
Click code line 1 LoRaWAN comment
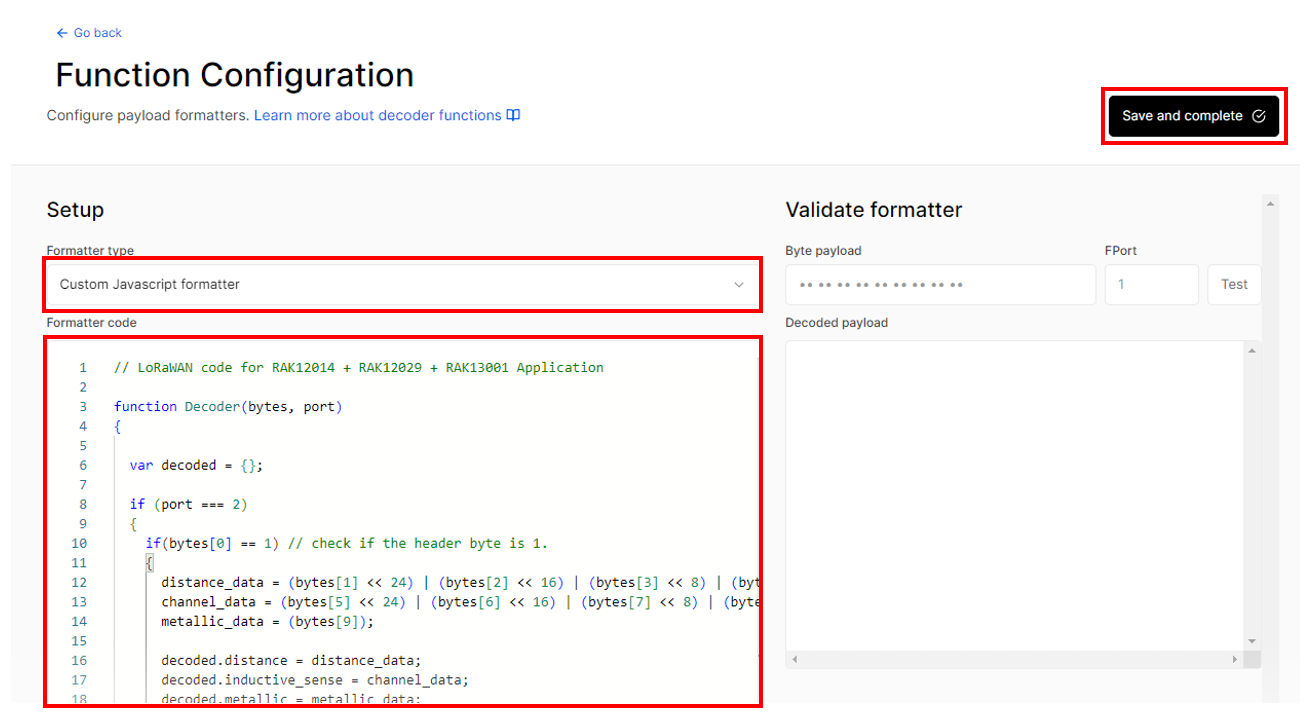359,367
